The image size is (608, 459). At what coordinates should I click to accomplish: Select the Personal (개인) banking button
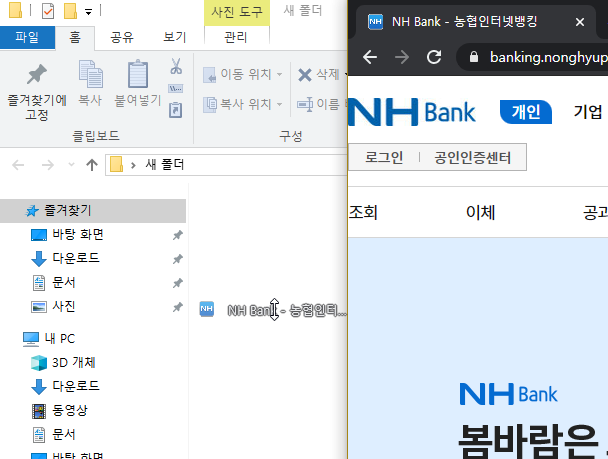(526, 112)
